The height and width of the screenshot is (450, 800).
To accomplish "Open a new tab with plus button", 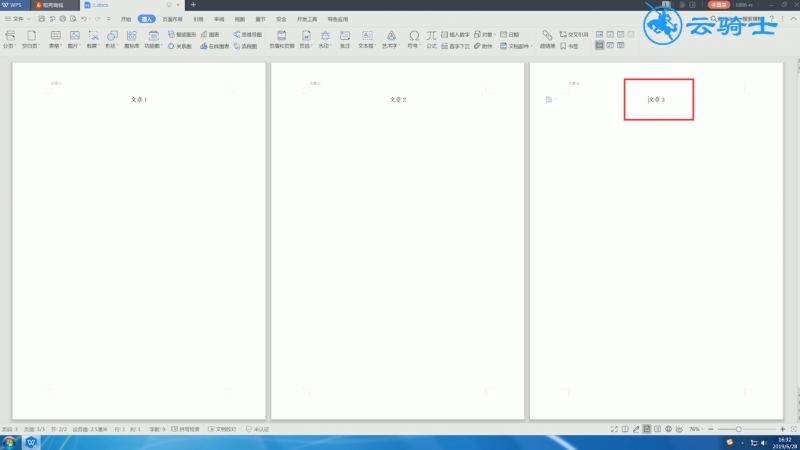I will point(193,5).
